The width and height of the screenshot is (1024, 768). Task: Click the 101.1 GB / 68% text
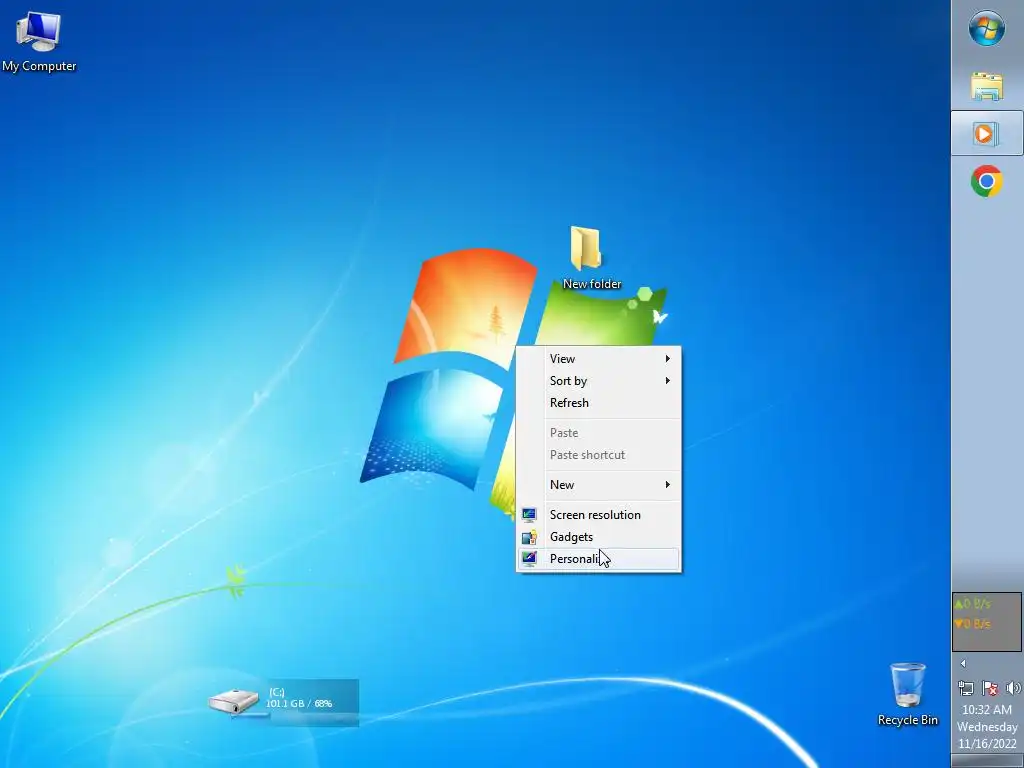299,704
